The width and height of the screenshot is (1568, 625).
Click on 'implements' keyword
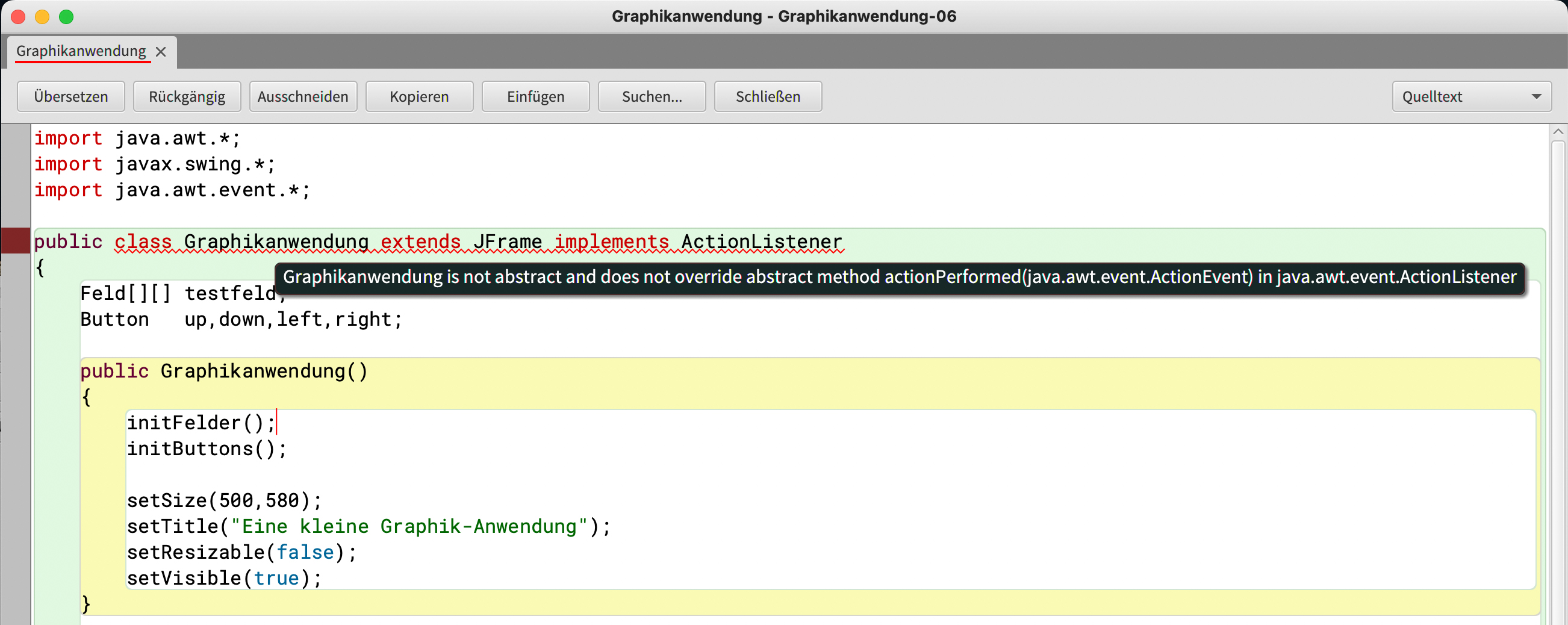click(x=611, y=241)
